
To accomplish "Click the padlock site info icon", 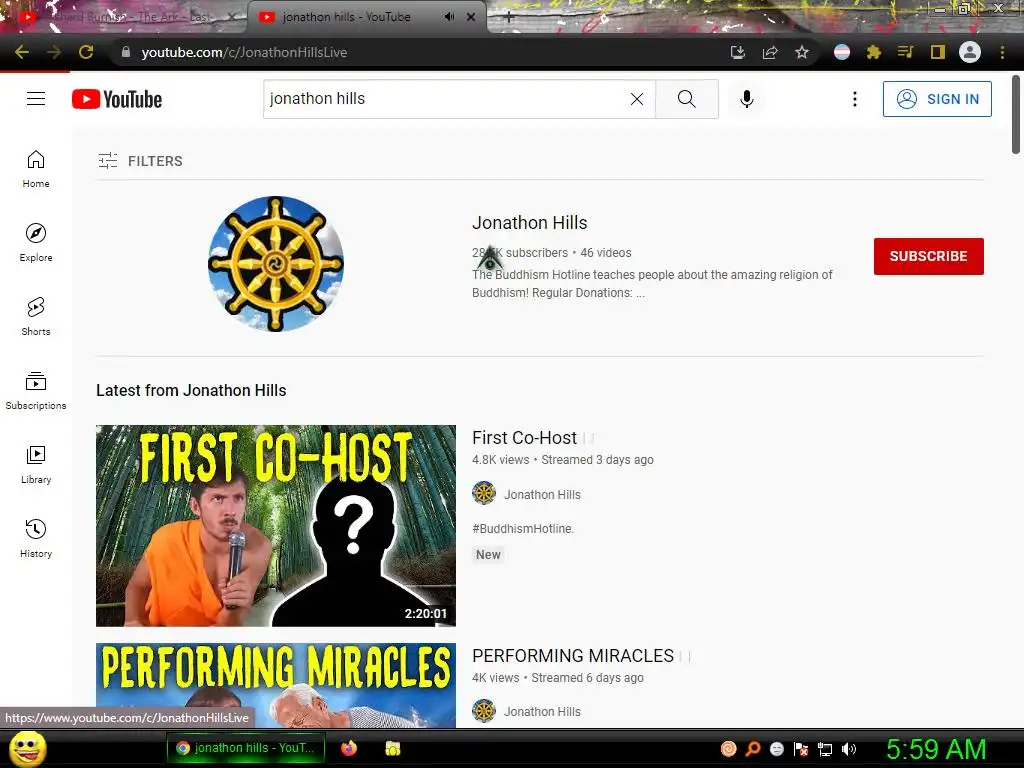I will tap(126, 52).
